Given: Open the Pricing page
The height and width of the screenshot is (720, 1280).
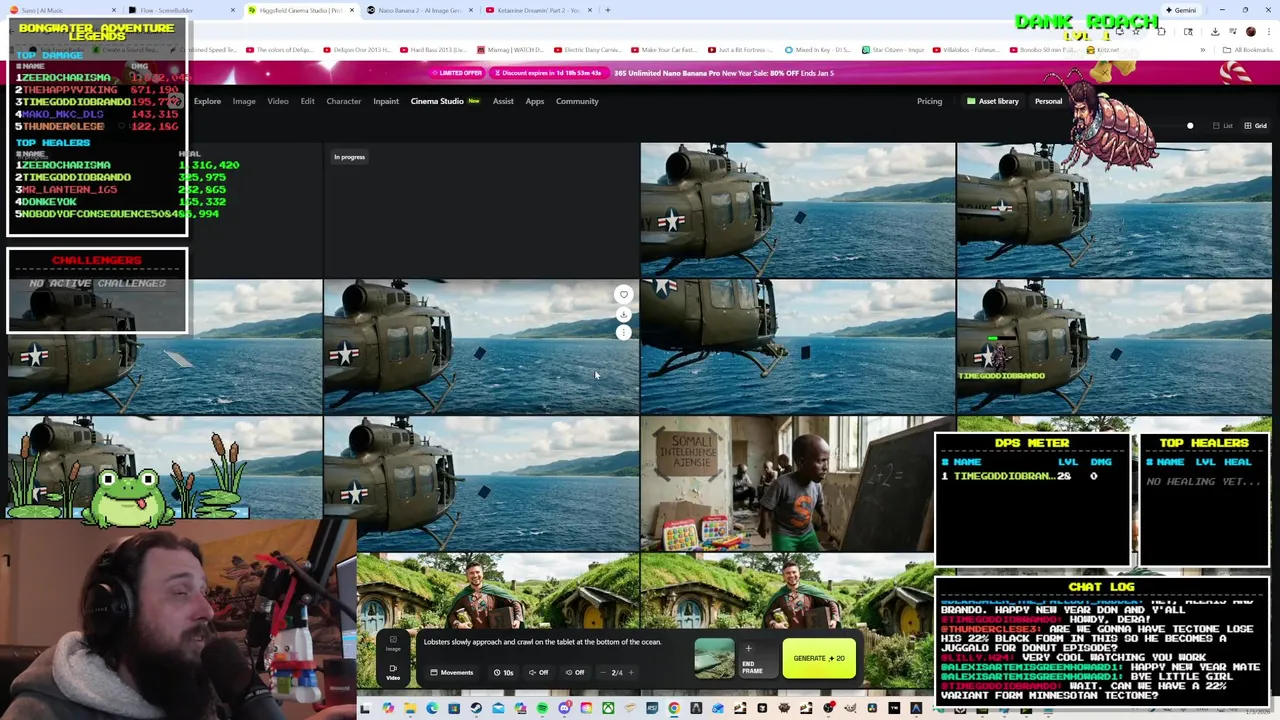Looking at the screenshot, I should coord(929,101).
